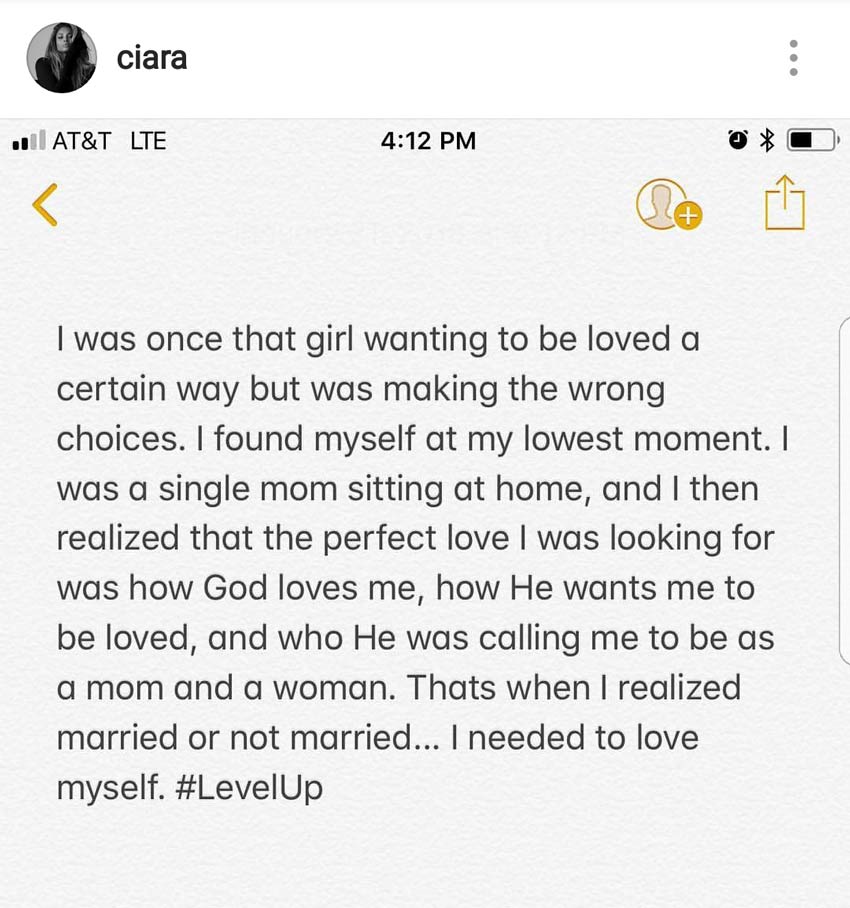Click the #LevelUp hashtag

(248, 788)
